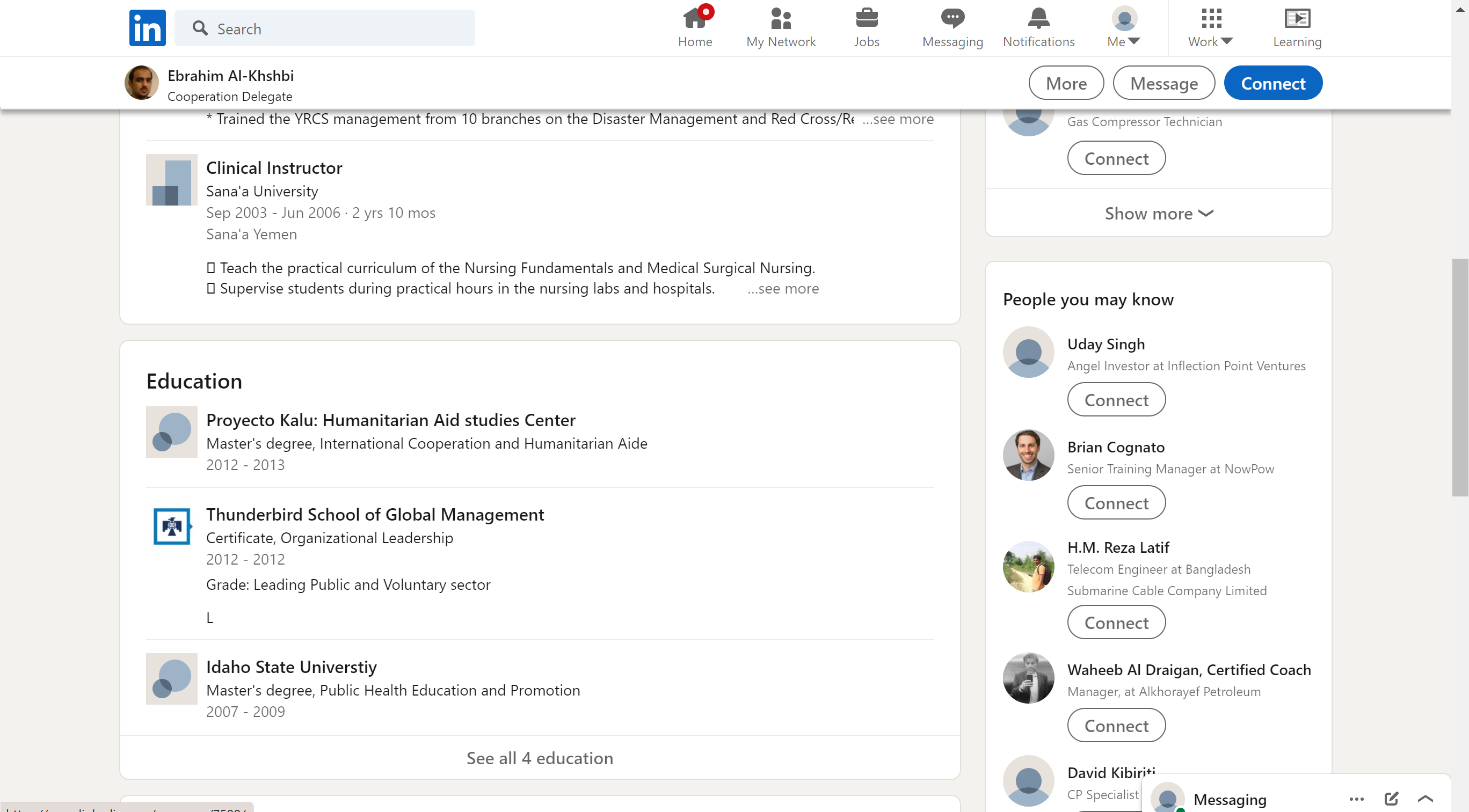Expand Clinical Instructor description see more

click(783, 289)
